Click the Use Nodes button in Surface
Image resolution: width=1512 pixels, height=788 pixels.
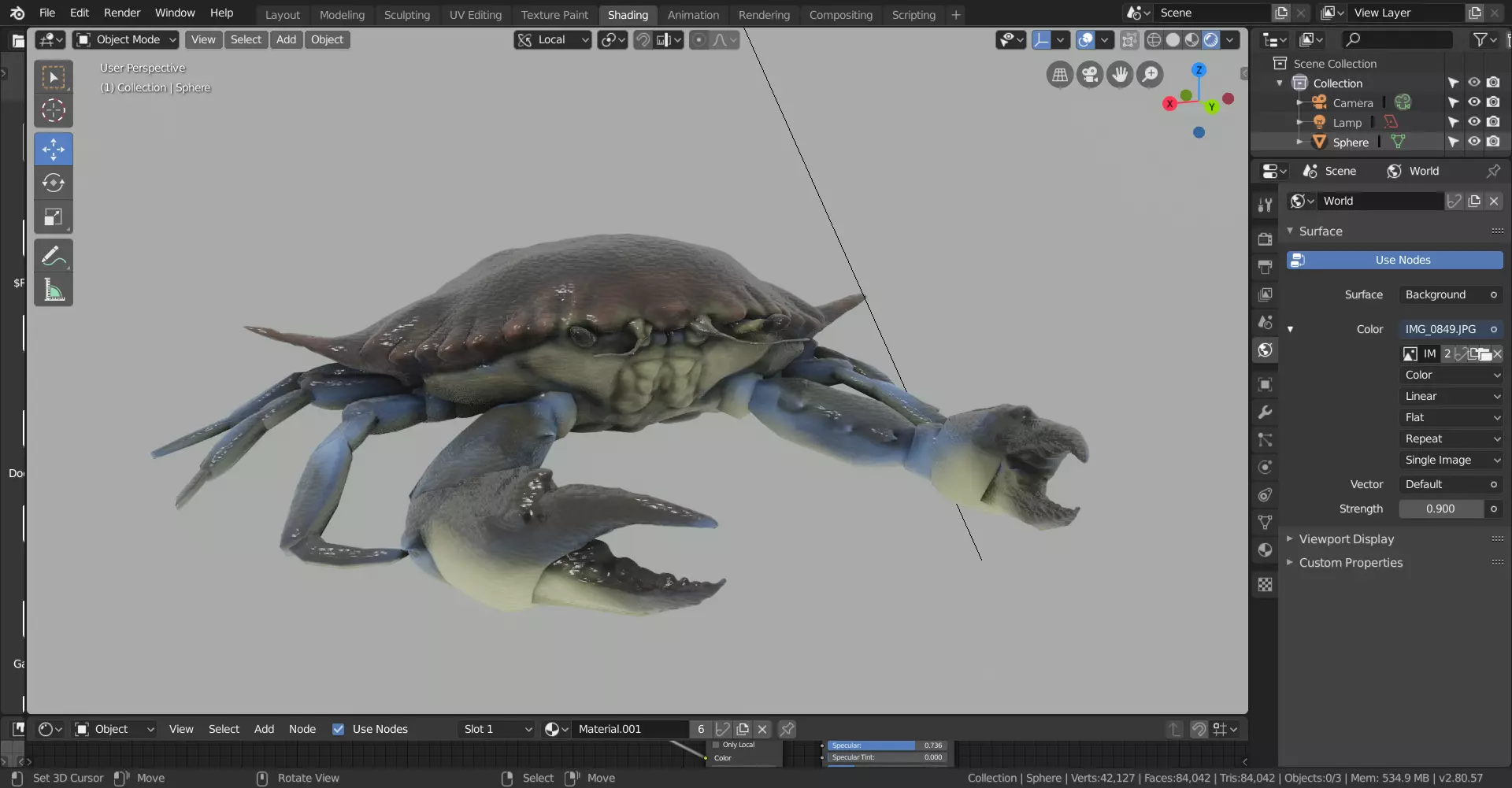point(1395,260)
